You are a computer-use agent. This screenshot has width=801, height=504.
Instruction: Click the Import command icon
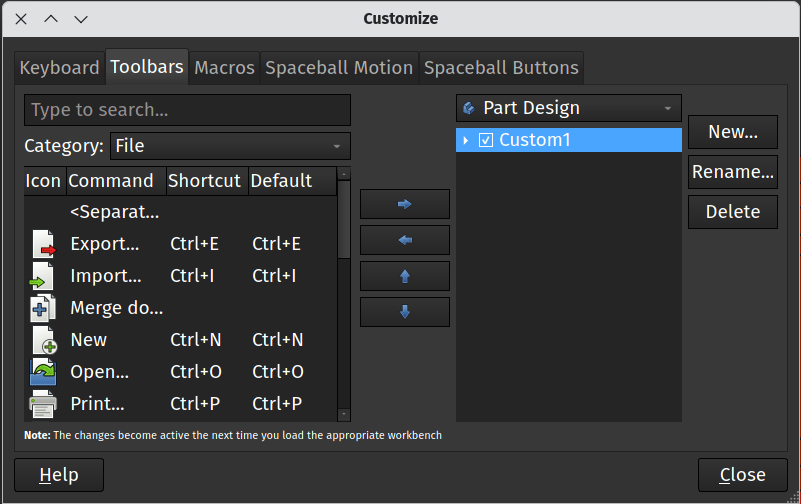point(43,276)
